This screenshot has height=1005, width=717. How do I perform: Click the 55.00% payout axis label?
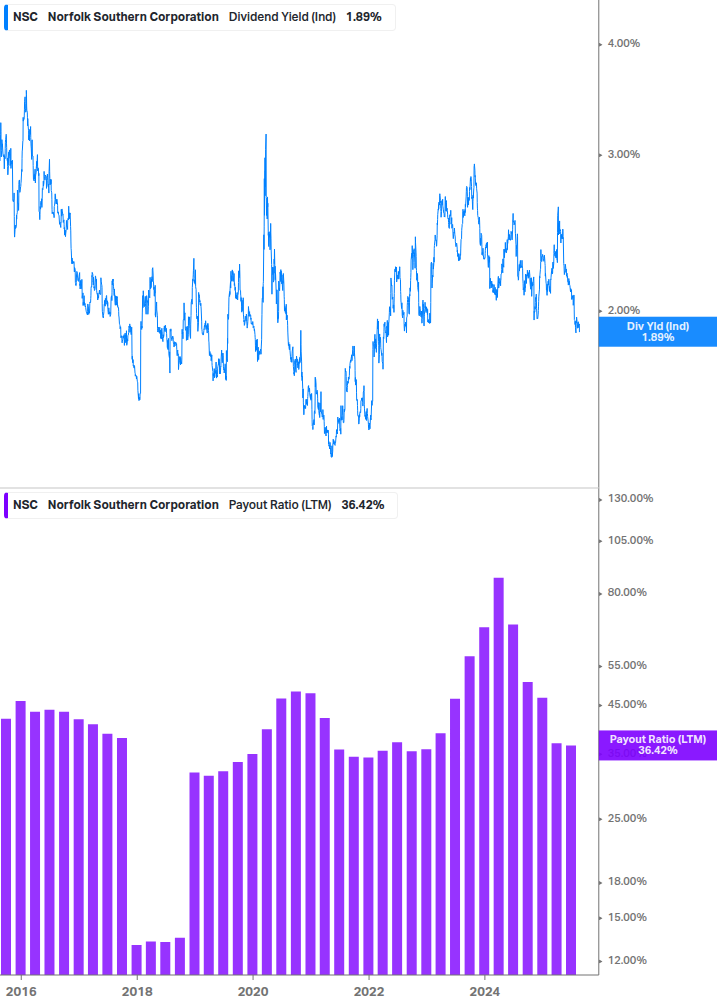coord(627,665)
